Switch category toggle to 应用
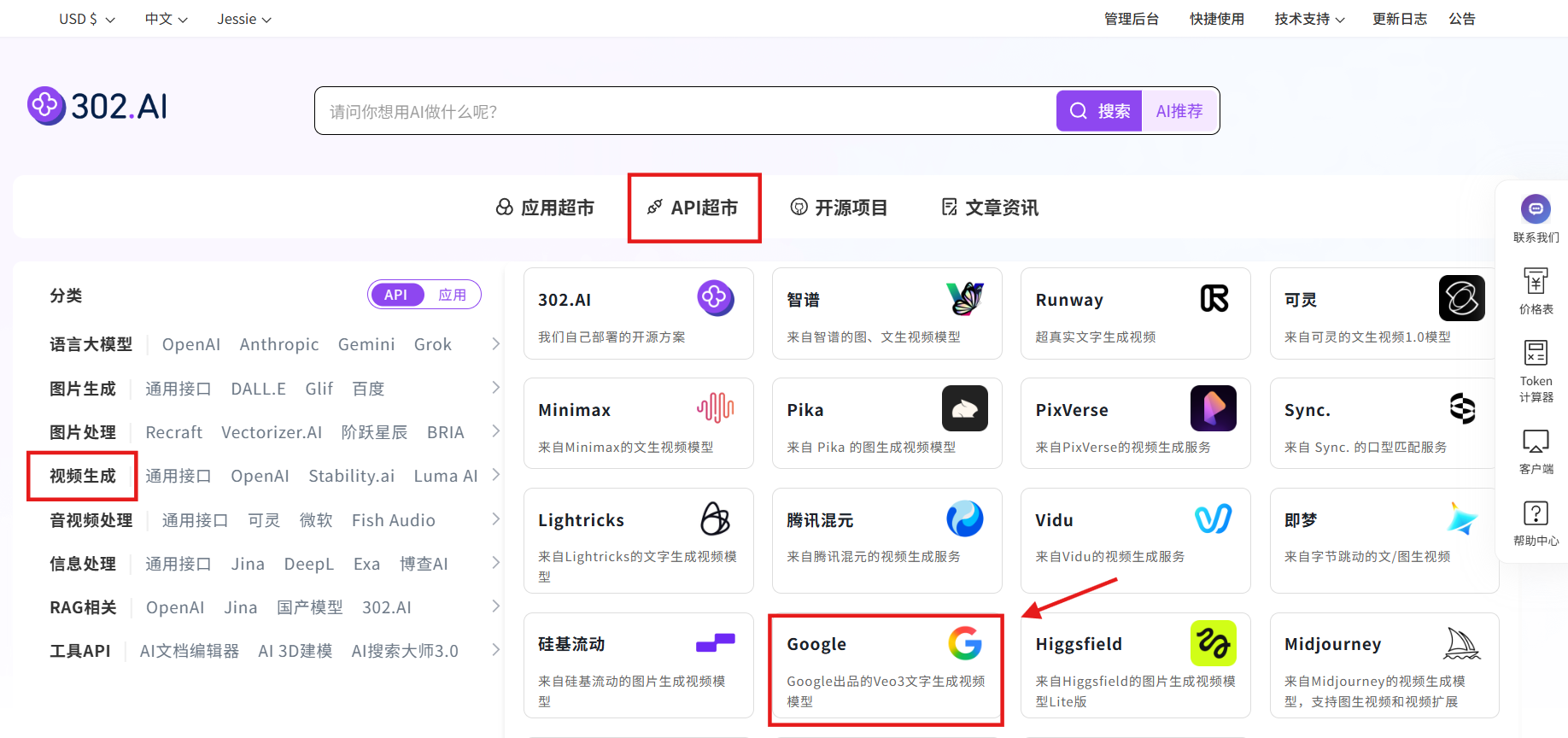Screen dimensions: 1568x738 (452, 295)
